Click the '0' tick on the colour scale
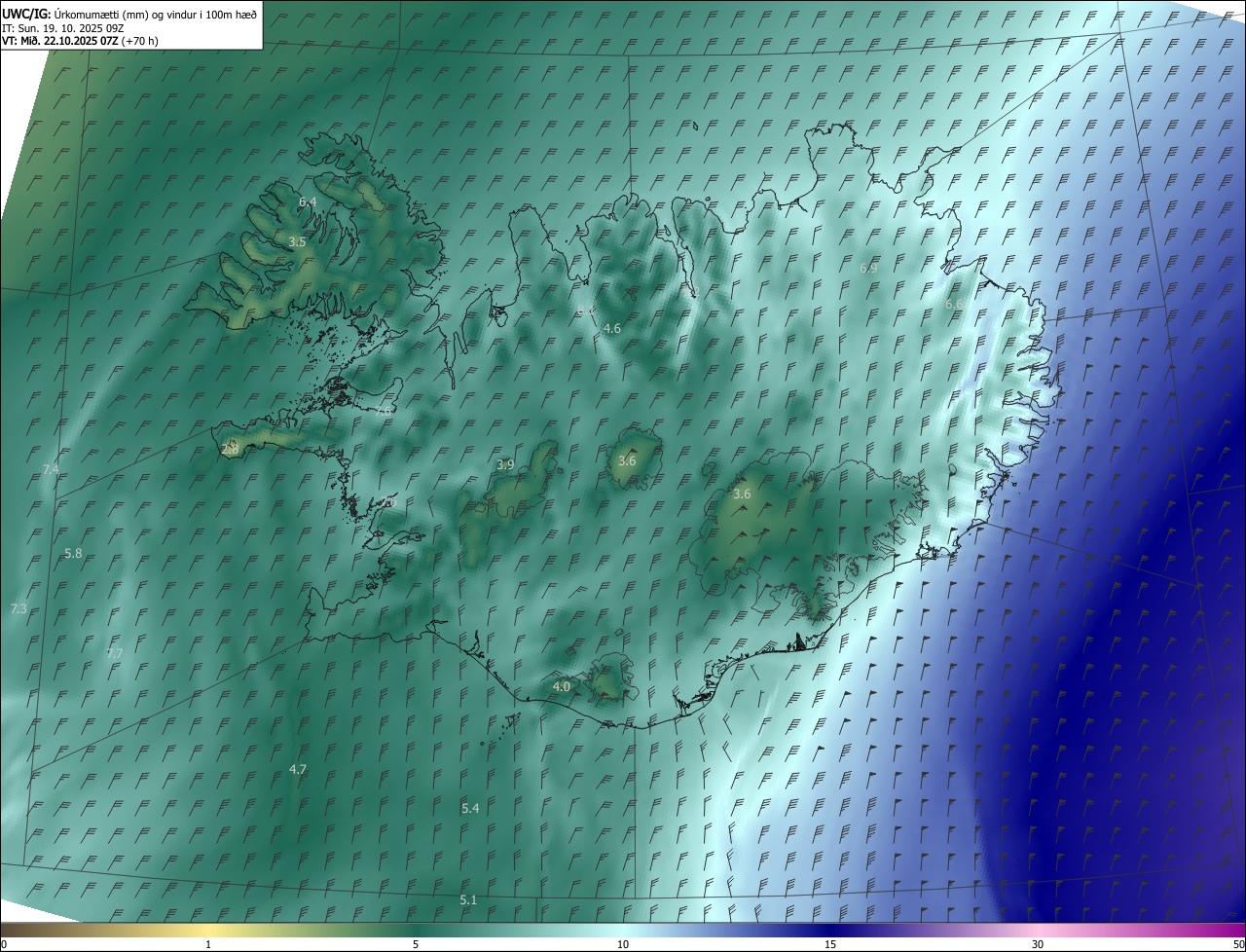The width and height of the screenshot is (1246, 952). (3, 944)
